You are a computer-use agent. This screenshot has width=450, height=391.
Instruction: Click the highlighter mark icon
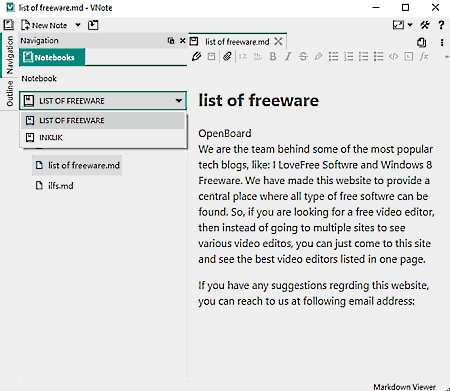tap(318, 56)
